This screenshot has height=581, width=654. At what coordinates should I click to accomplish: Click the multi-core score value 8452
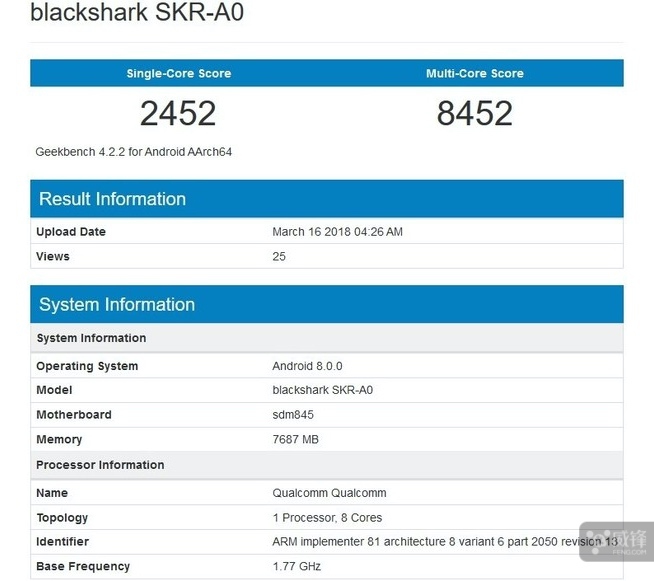474,114
